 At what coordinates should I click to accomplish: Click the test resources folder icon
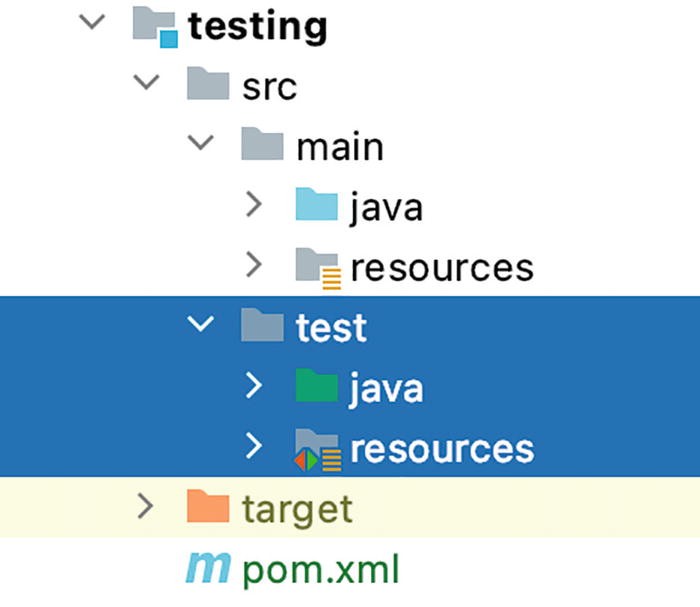[318, 450]
